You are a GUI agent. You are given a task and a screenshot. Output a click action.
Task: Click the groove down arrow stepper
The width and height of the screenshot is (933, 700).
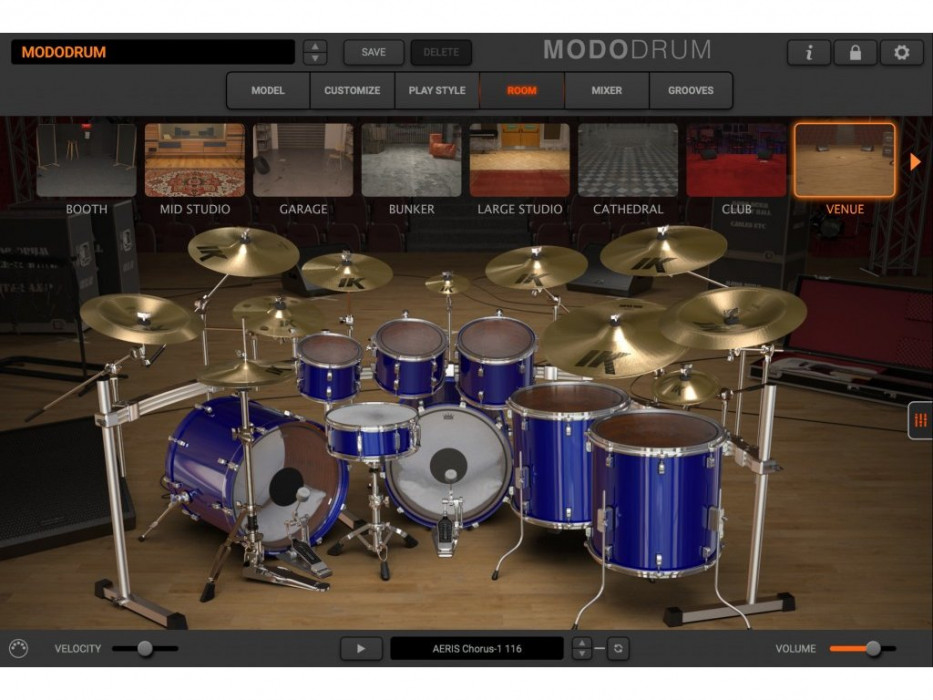tap(581, 653)
